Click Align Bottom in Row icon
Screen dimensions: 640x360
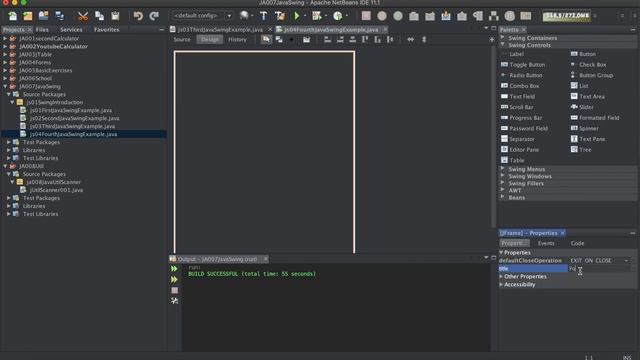click(378, 39)
